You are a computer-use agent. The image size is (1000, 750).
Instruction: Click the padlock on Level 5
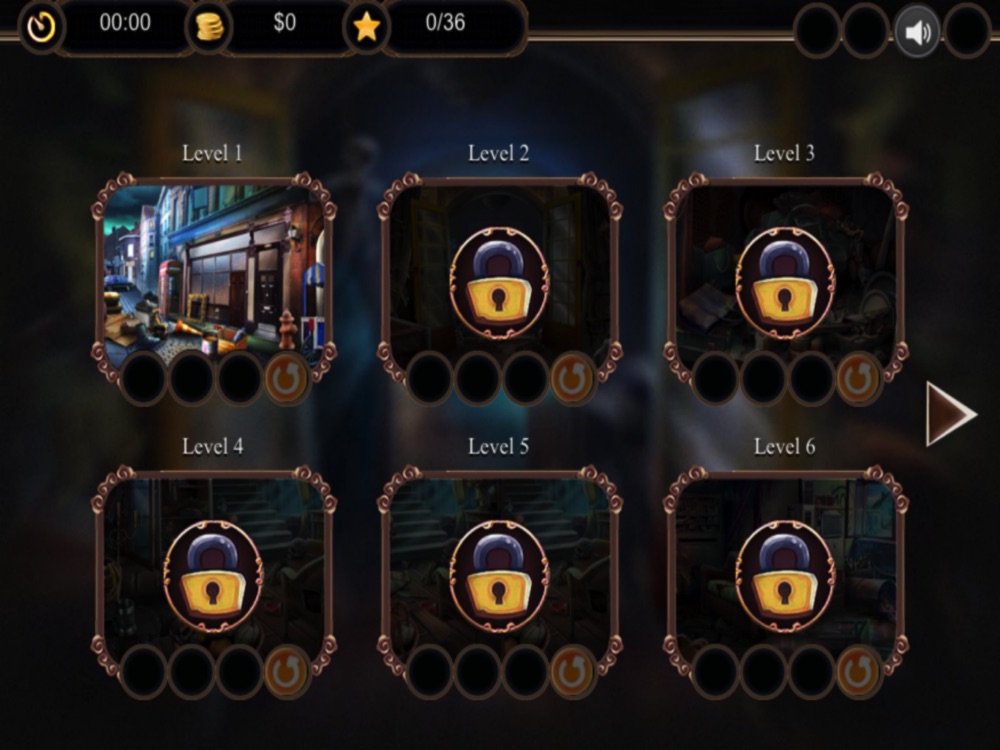pos(499,577)
